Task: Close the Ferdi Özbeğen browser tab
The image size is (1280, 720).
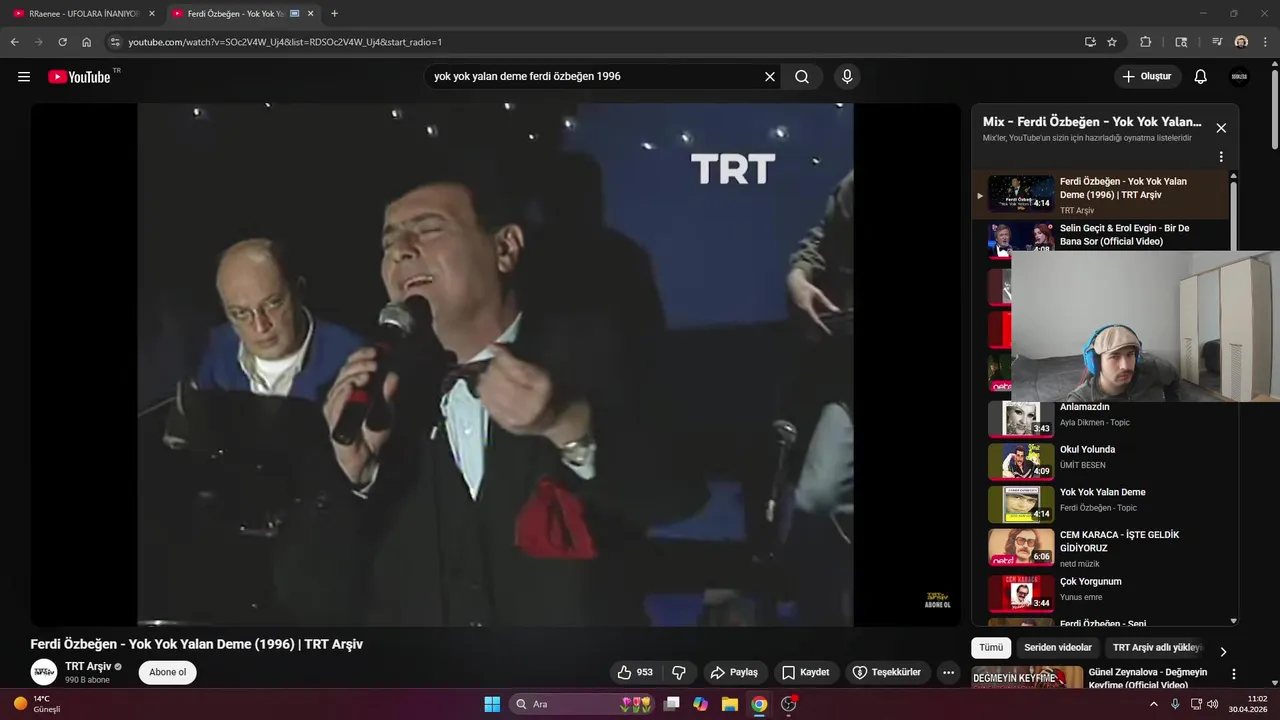Action: click(x=311, y=14)
